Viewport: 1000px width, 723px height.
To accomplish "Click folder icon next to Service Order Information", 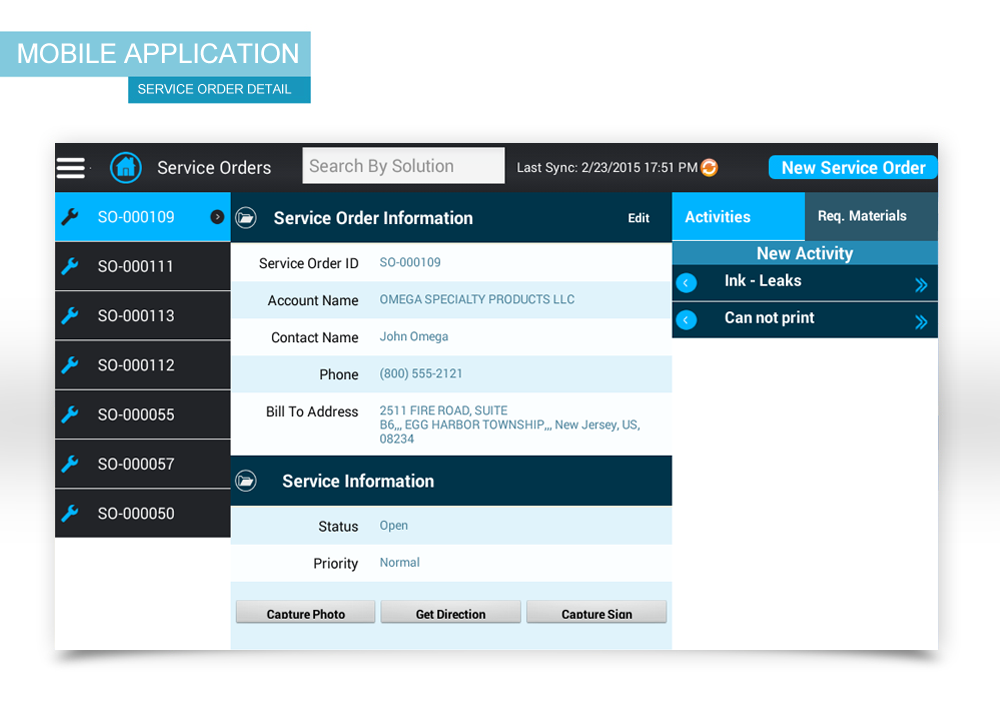I will pos(246,218).
